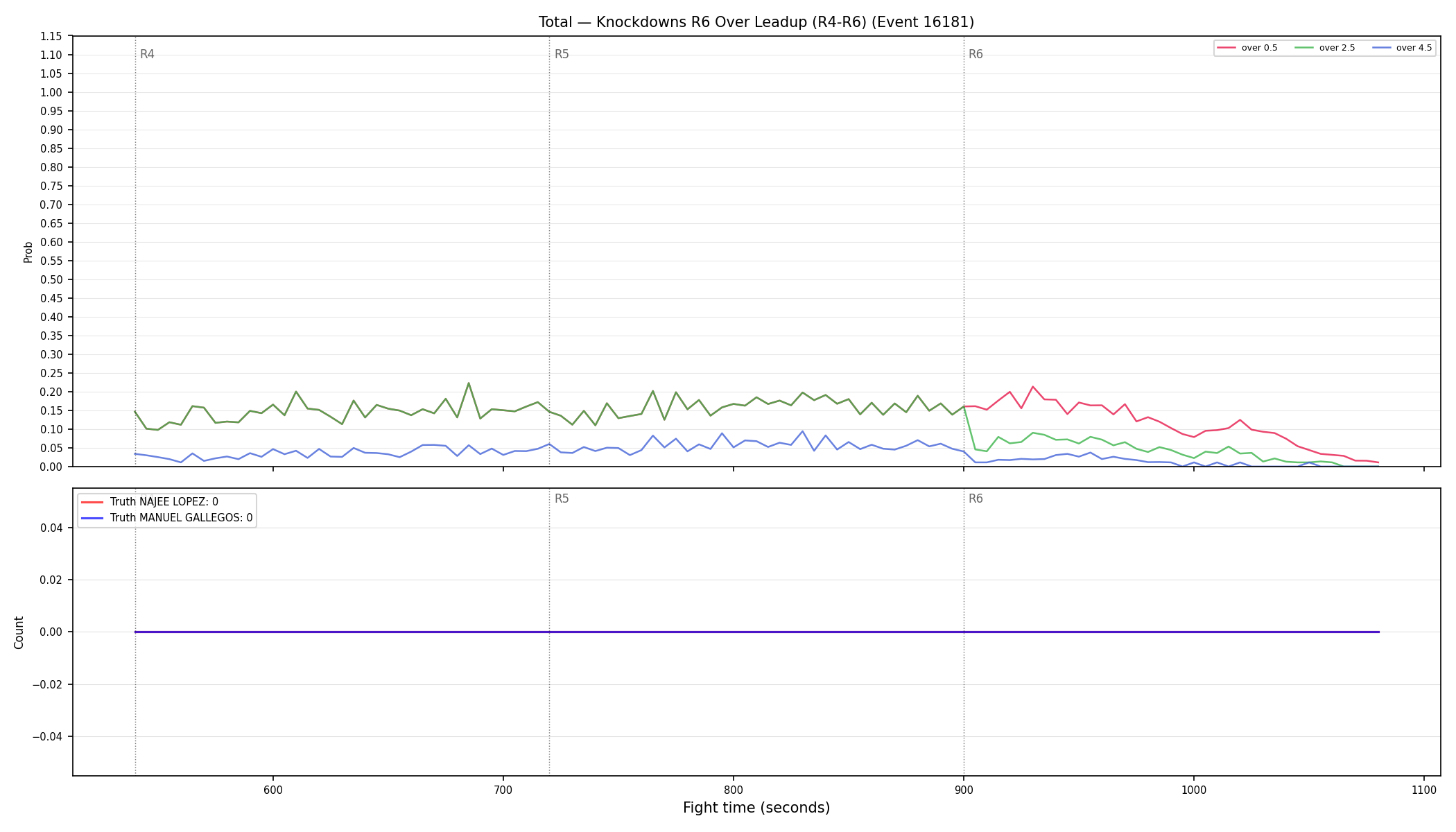Click the 1100 tick on the time axis

1424,790
